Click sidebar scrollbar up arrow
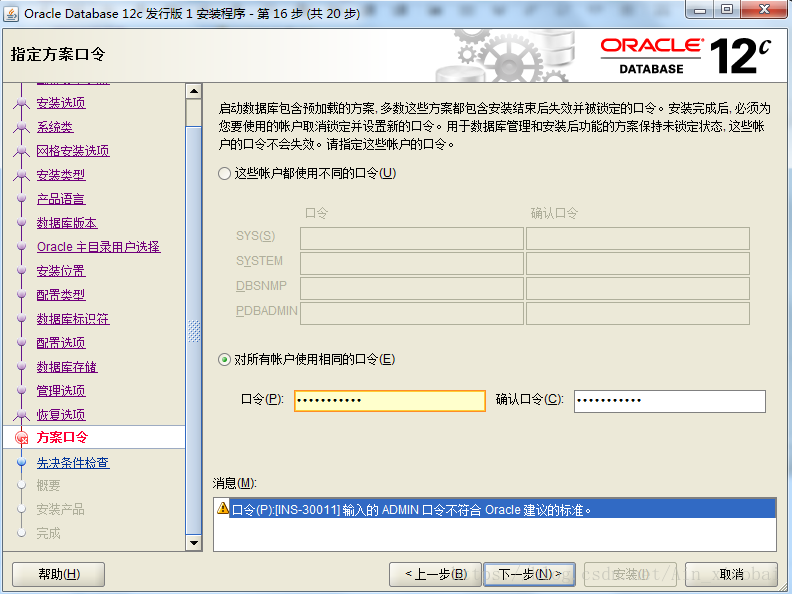Screen dimensions: 792x594 click(x=194, y=91)
